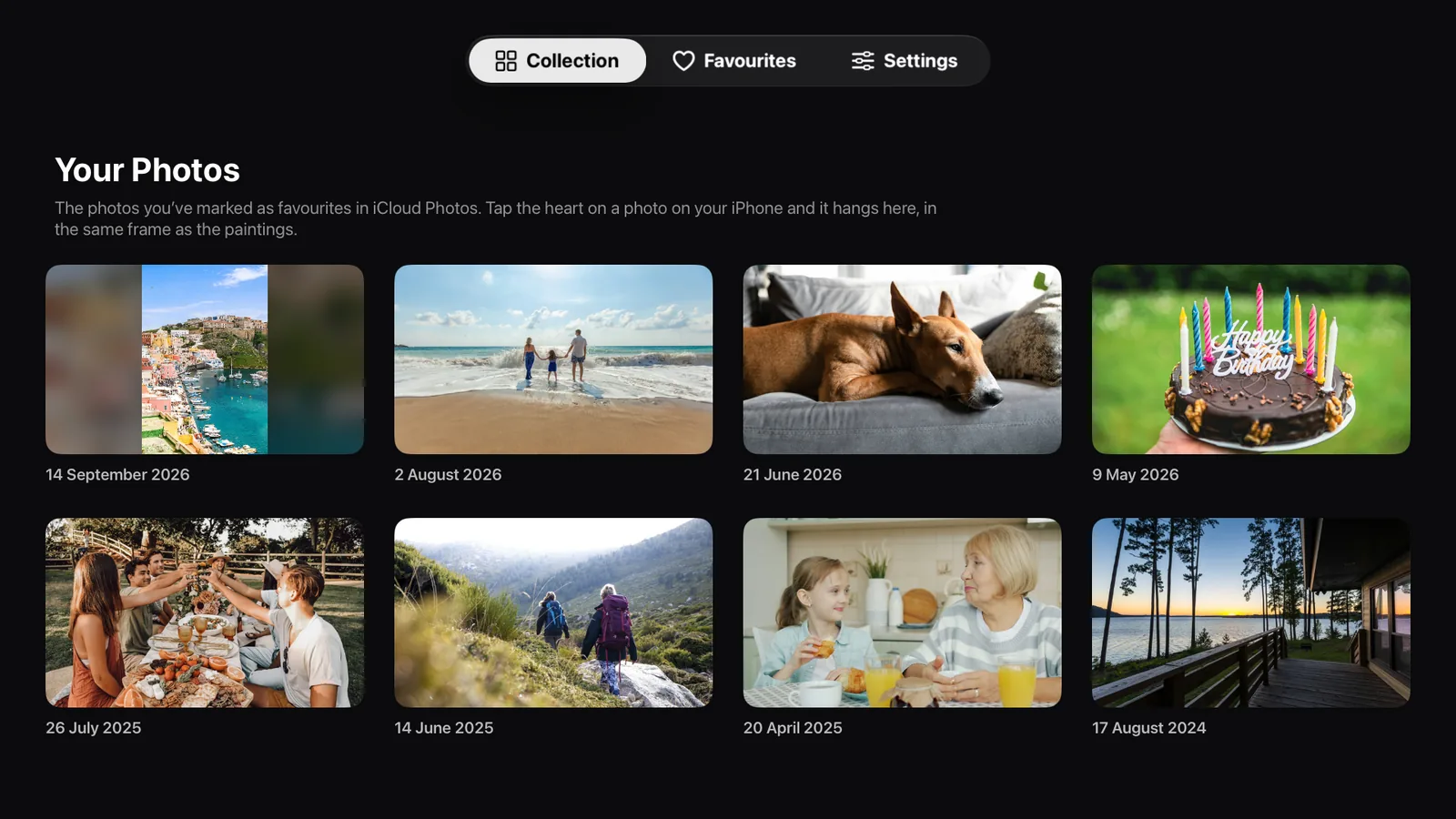
Task: Click the Settings sliders icon
Action: pyautogui.click(x=863, y=61)
